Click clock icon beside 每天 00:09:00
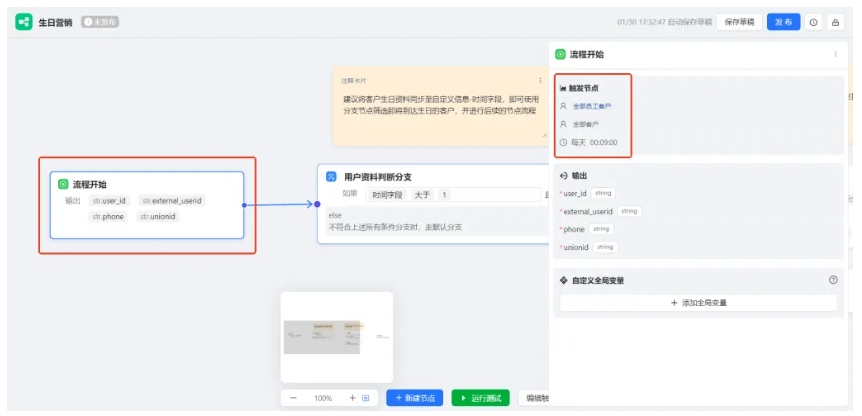 pos(563,142)
